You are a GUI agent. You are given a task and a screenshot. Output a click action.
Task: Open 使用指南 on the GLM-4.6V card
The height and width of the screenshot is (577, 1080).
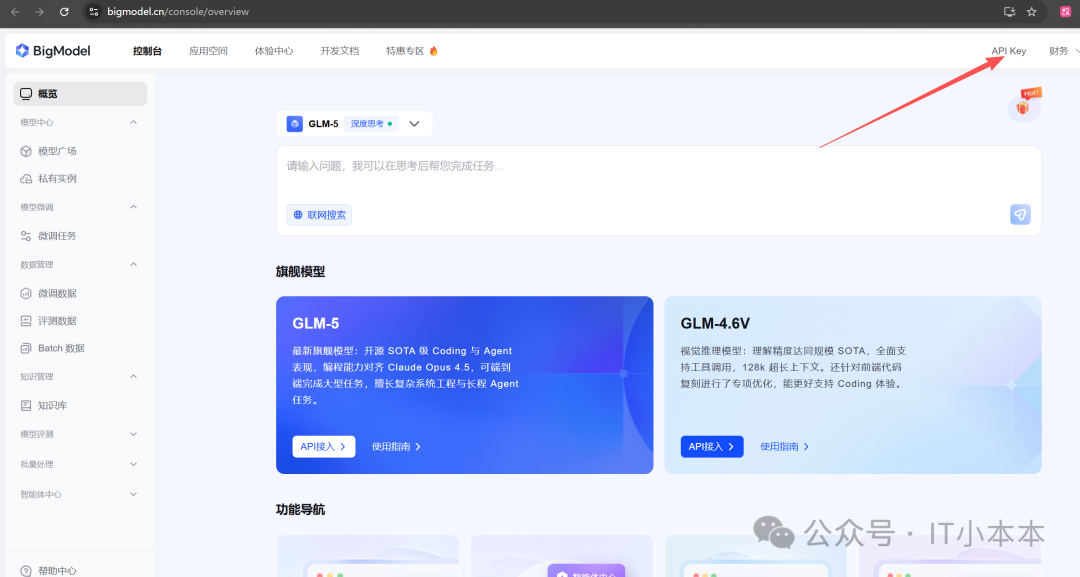point(785,447)
